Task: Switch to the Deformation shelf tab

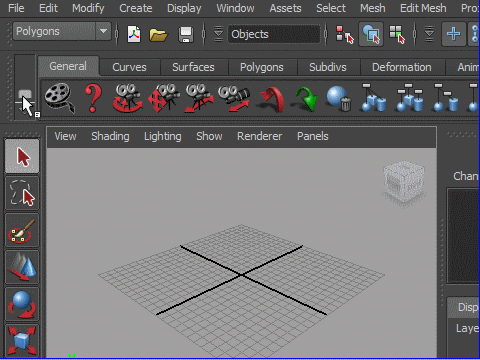Action: tap(402, 67)
